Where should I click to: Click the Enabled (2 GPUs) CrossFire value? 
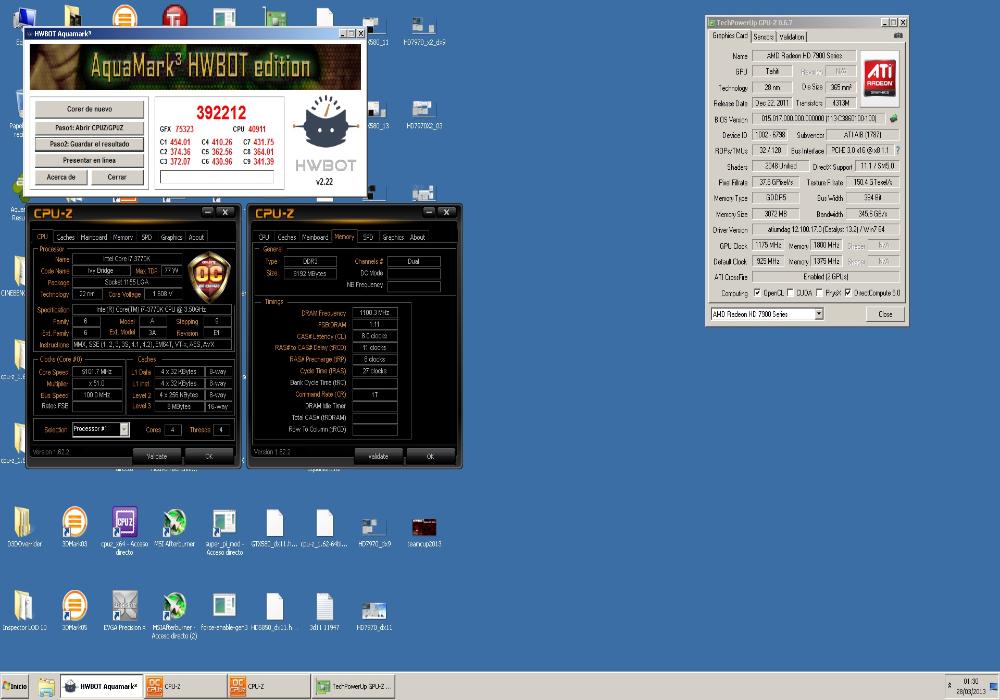tap(826, 277)
